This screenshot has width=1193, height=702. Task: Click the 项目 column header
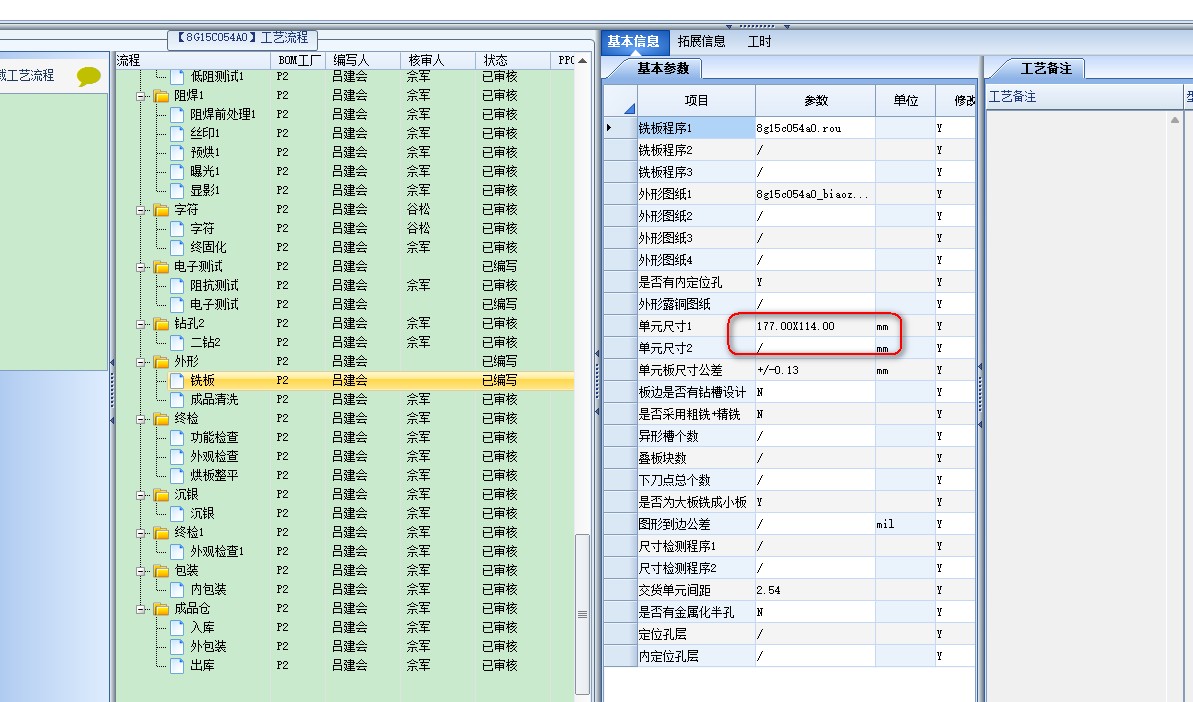pos(696,100)
